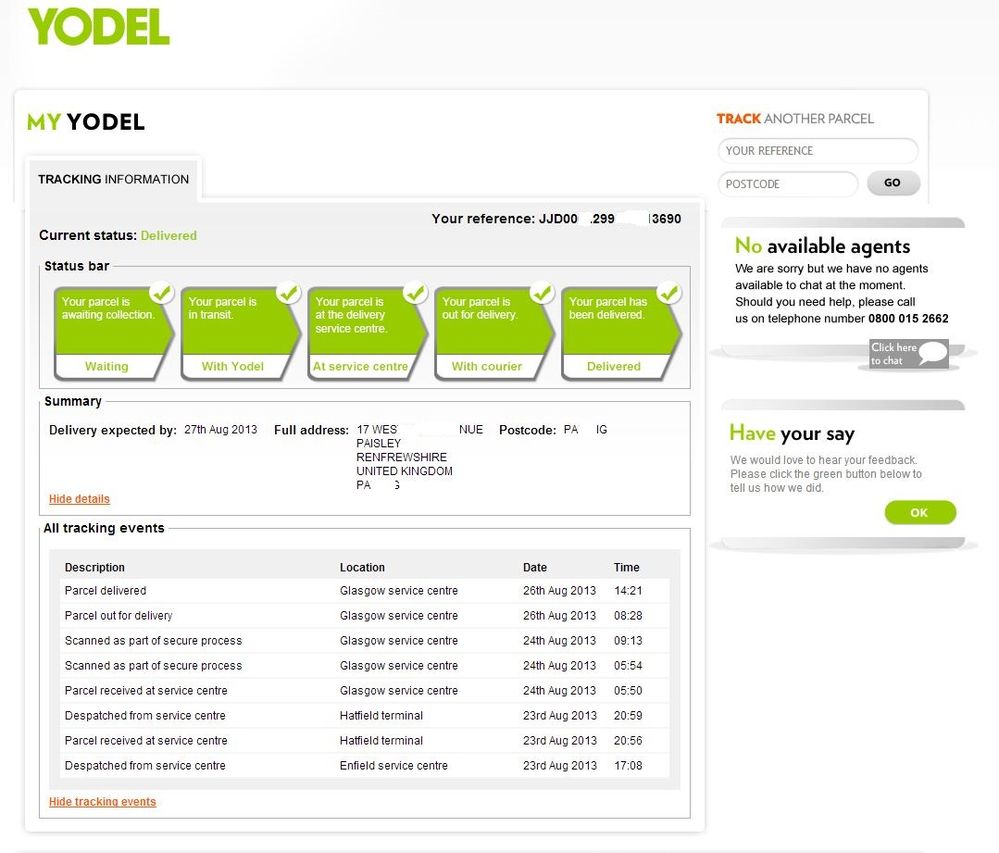The width and height of the screenshot is (999, 853).
Task: Click the Parcel delivered event row
Action: pos(364,591)
